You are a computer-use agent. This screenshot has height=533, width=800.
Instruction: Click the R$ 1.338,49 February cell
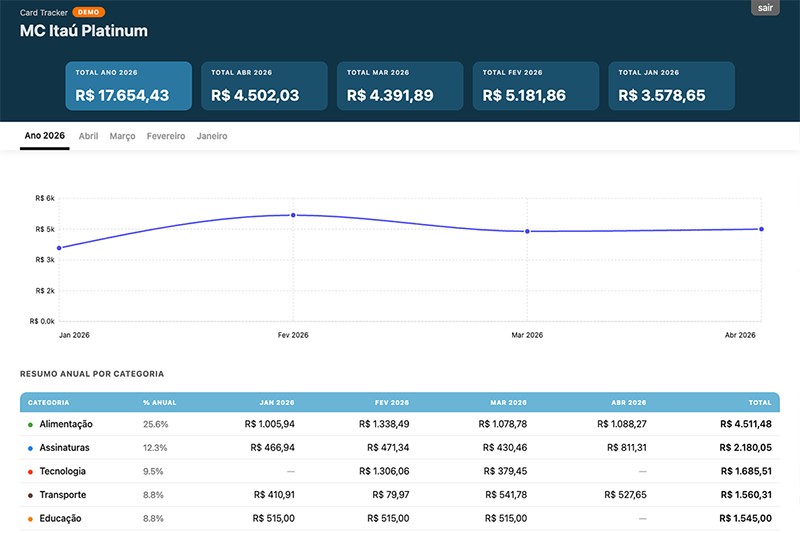pos(384,424)
